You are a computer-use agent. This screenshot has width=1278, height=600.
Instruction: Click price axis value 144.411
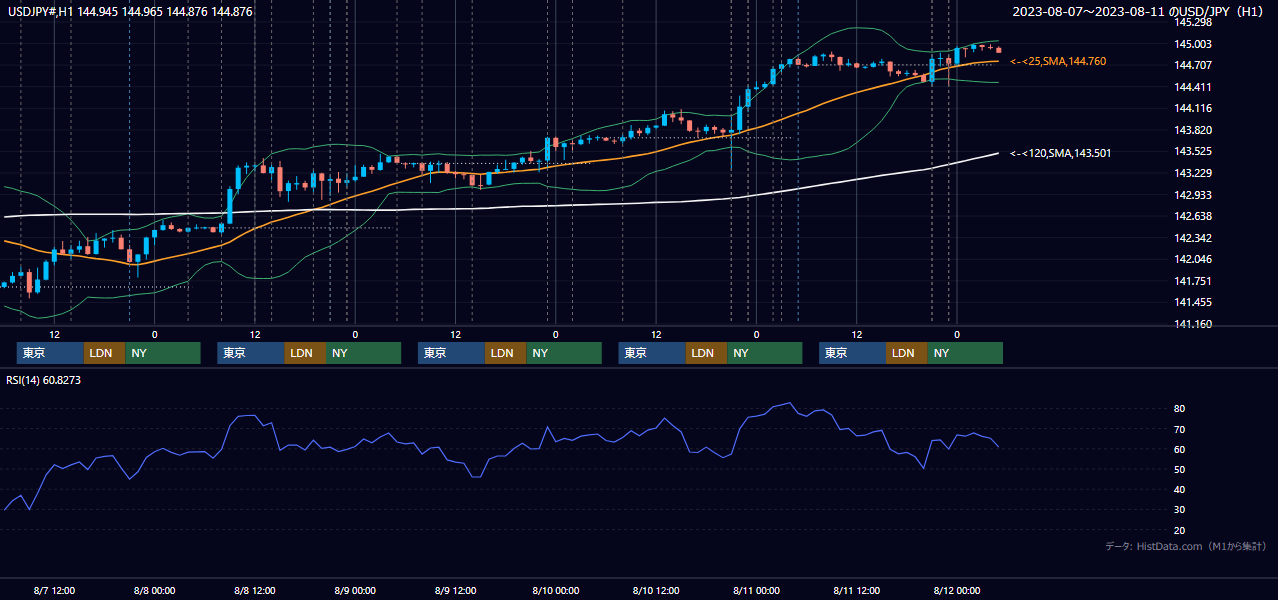pos(1193,87)
